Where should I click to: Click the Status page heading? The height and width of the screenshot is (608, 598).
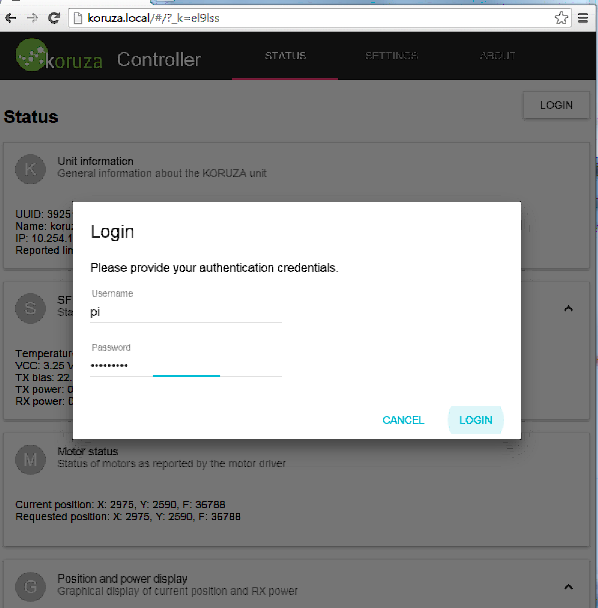click(31, 117)
